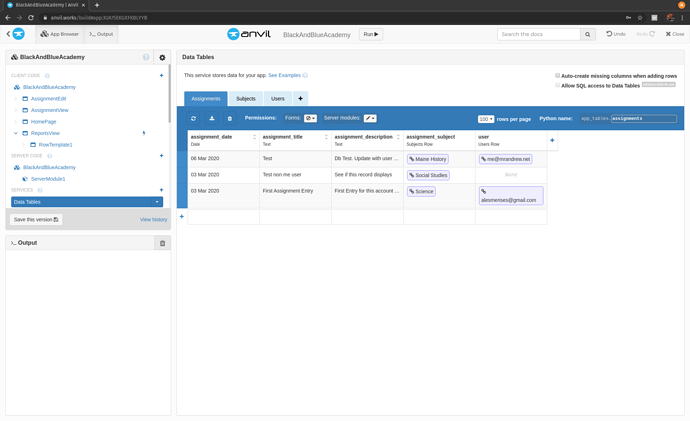Toggle Allow SQL access to Data Tables
The width and height of the screenshot is (690, 421).
pos(558,85)
